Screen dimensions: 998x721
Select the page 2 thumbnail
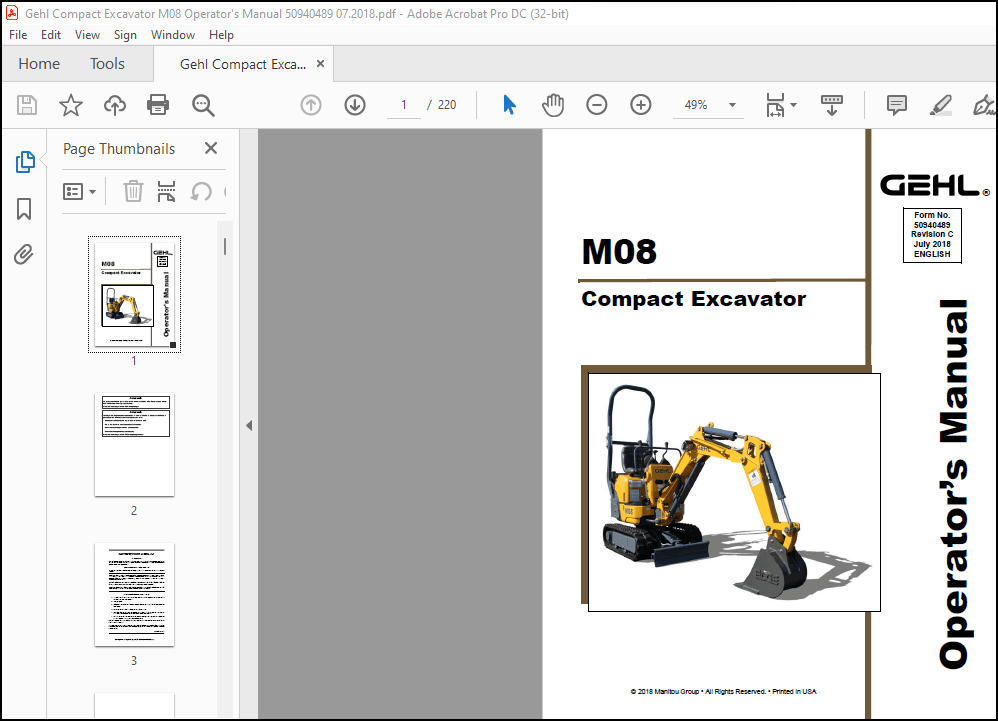pyautogui.click(x=133, y=444)
